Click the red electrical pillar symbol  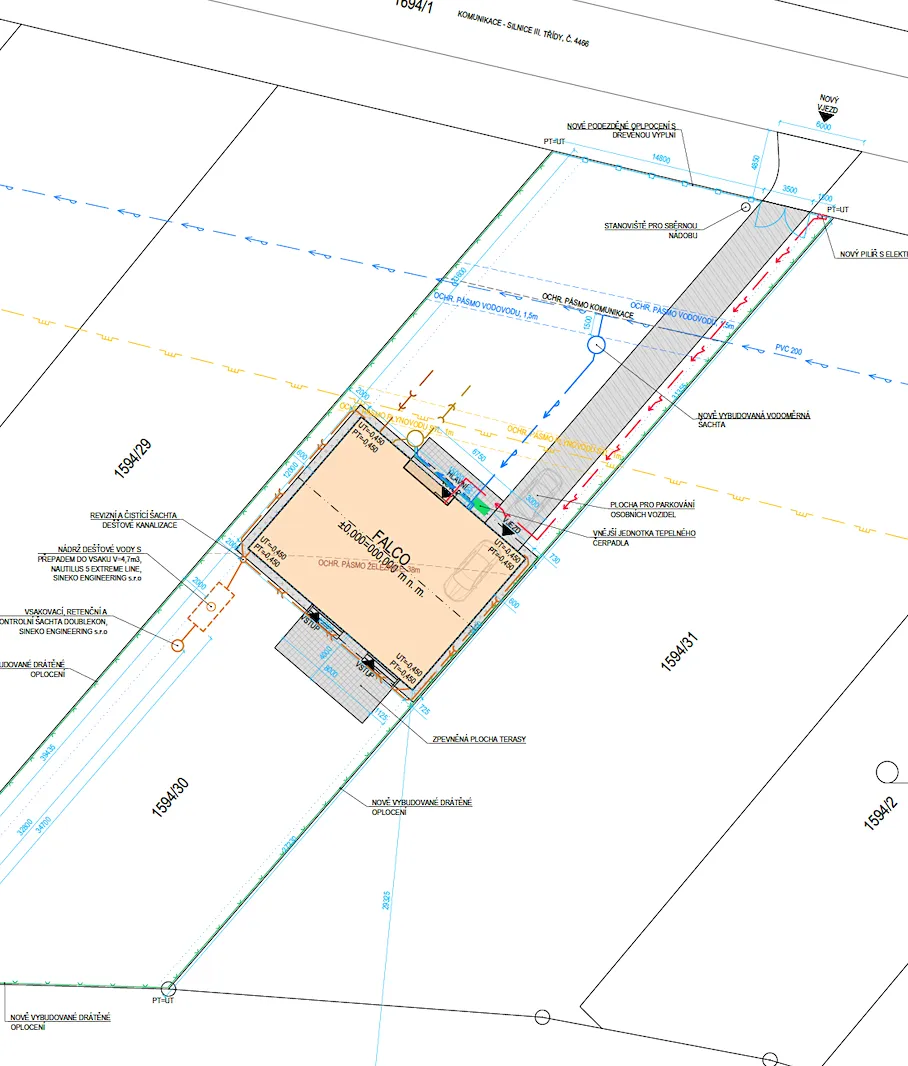(x=821, y=217)
